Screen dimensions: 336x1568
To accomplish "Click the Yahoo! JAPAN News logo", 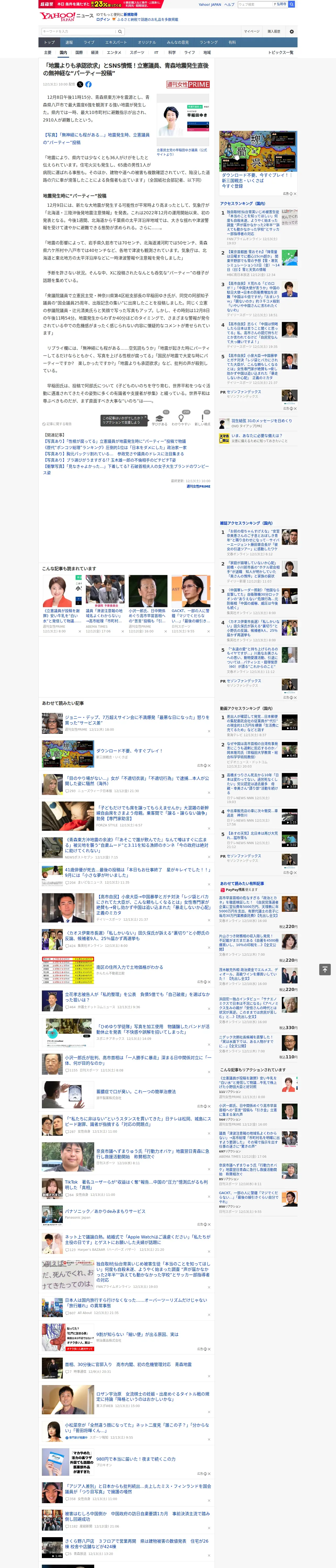I will point(66,16).
